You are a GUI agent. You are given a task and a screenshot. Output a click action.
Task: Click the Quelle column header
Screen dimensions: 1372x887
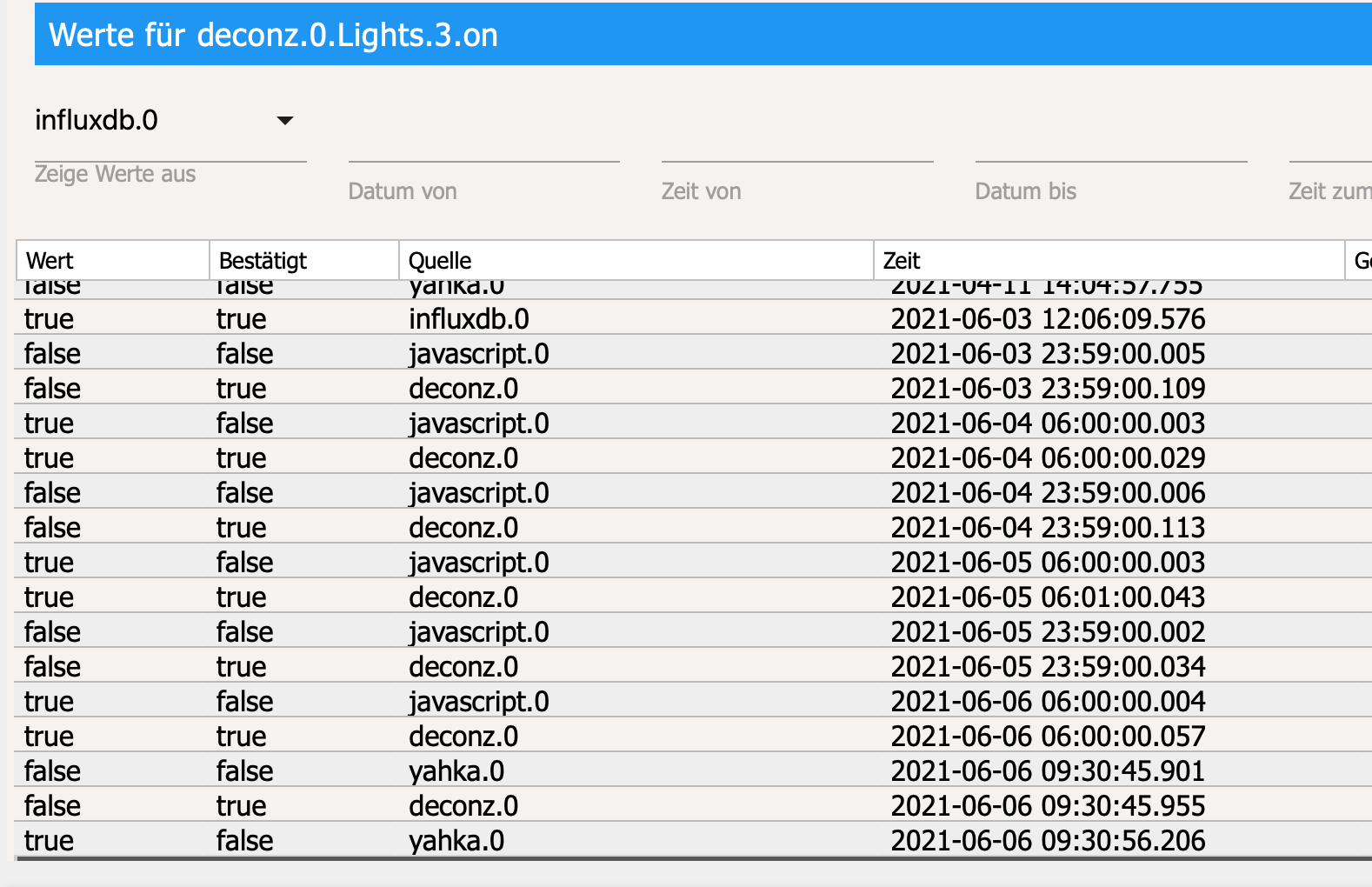click(635, 260)
